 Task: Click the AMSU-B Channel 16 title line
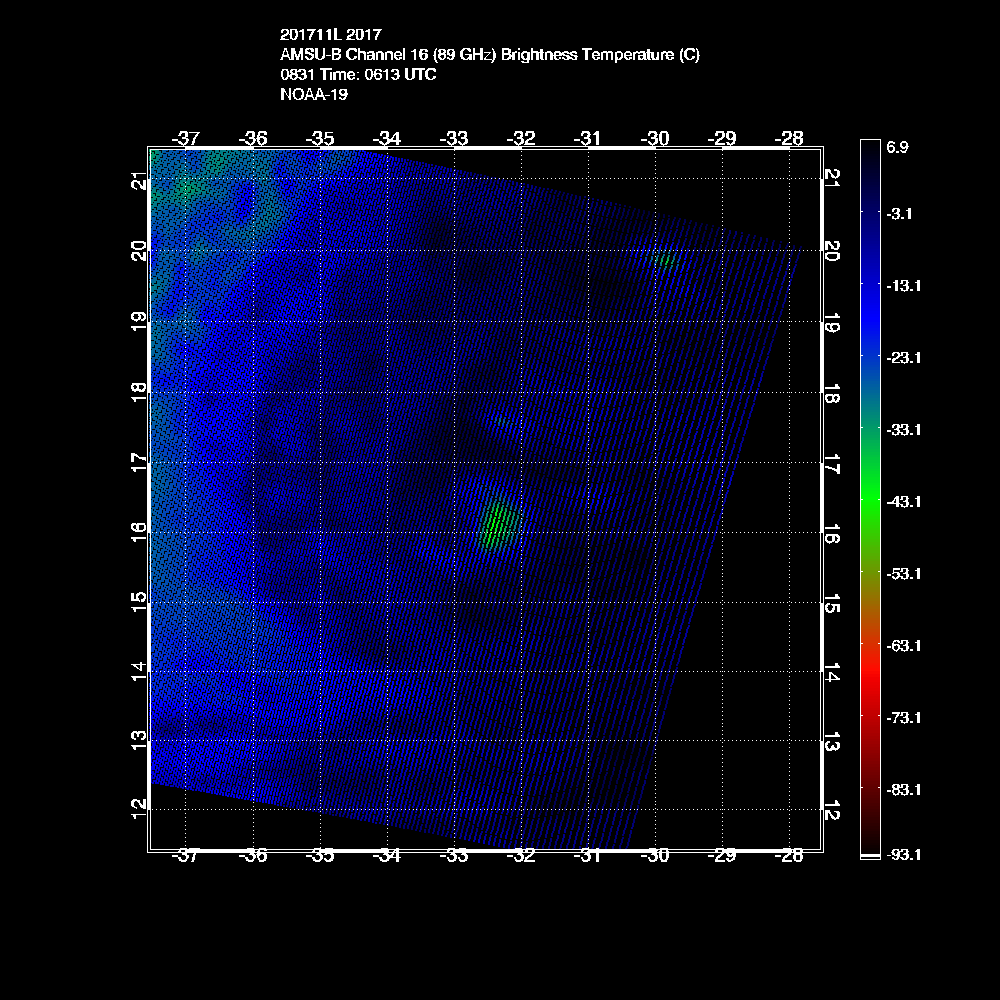coord(490,55)
